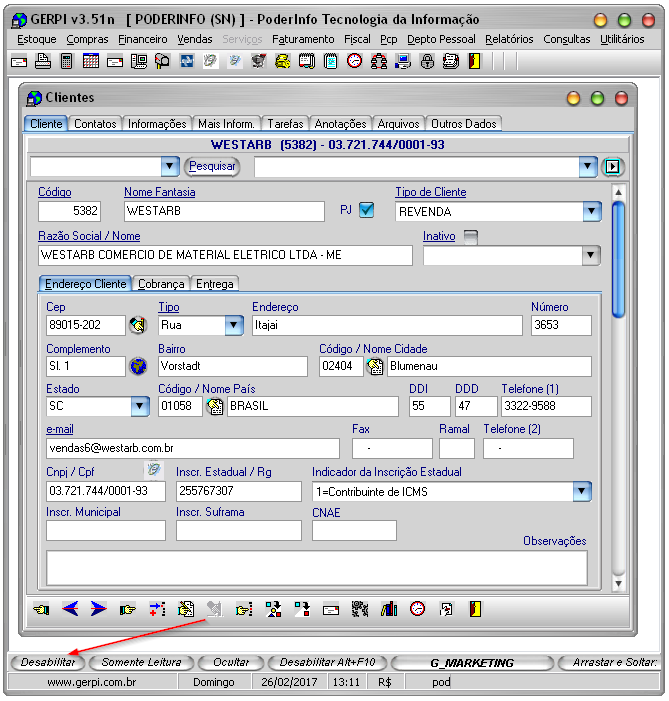
Task: Click the Razão Social / Nome link
Action: click(89, 236)
